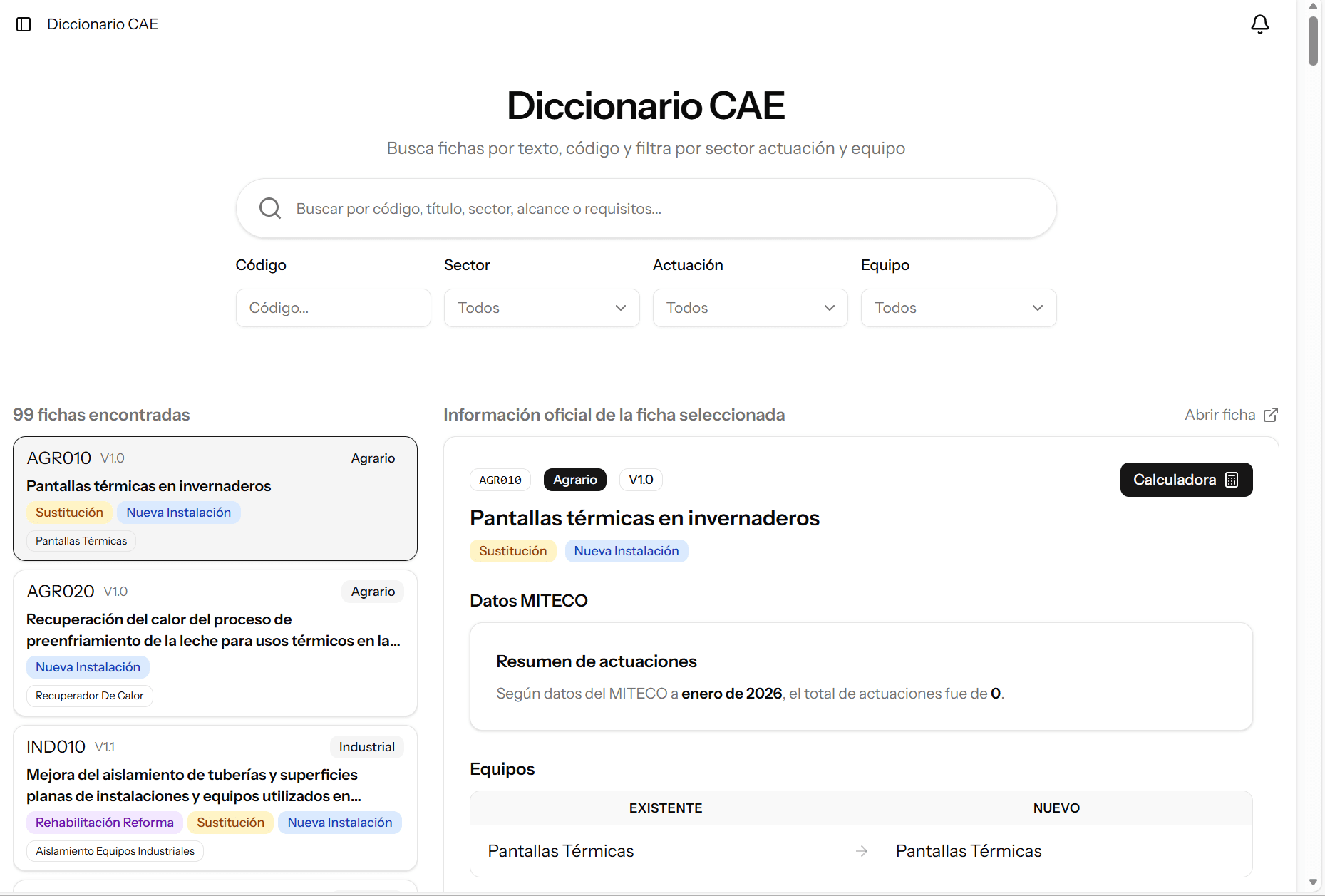Screen dimensions: 1325x896
Task: Toggle the Sustitución filter tag on AGR010
Action: point(69,512)
